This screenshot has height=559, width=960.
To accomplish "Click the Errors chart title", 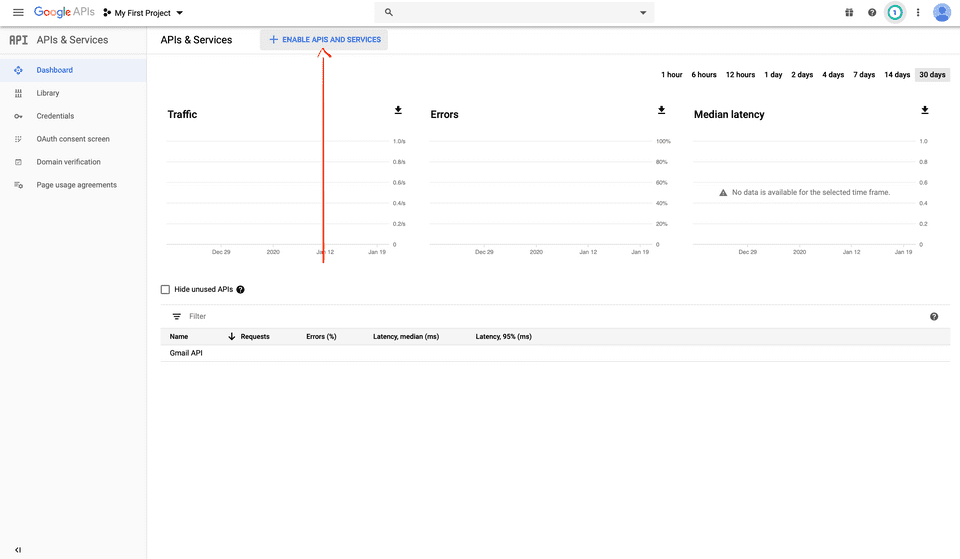I will tap(444, 114).
